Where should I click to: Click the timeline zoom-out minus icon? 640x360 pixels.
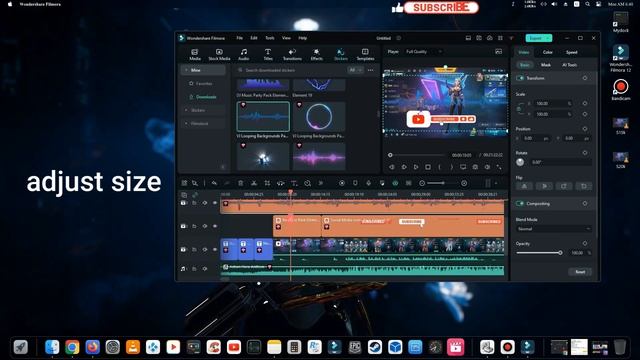coord(422,183)
